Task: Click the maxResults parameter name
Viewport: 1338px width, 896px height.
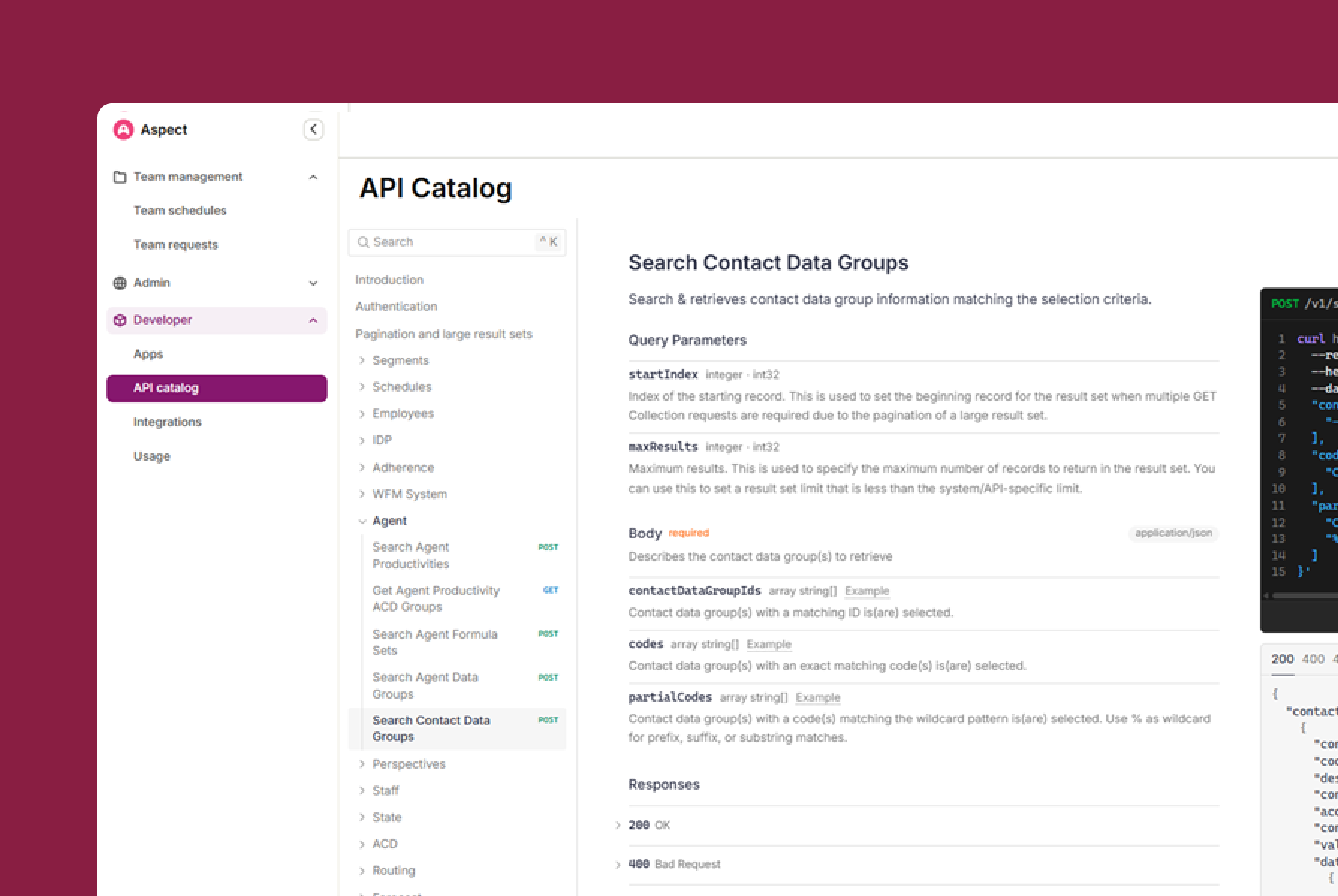Action: coord(663,447)
